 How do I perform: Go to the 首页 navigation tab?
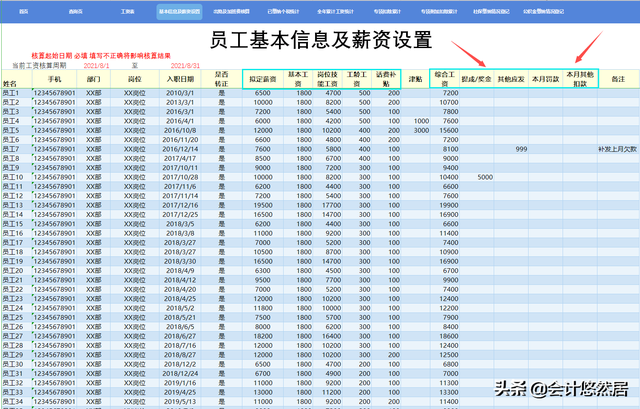(x=24, y=11)
